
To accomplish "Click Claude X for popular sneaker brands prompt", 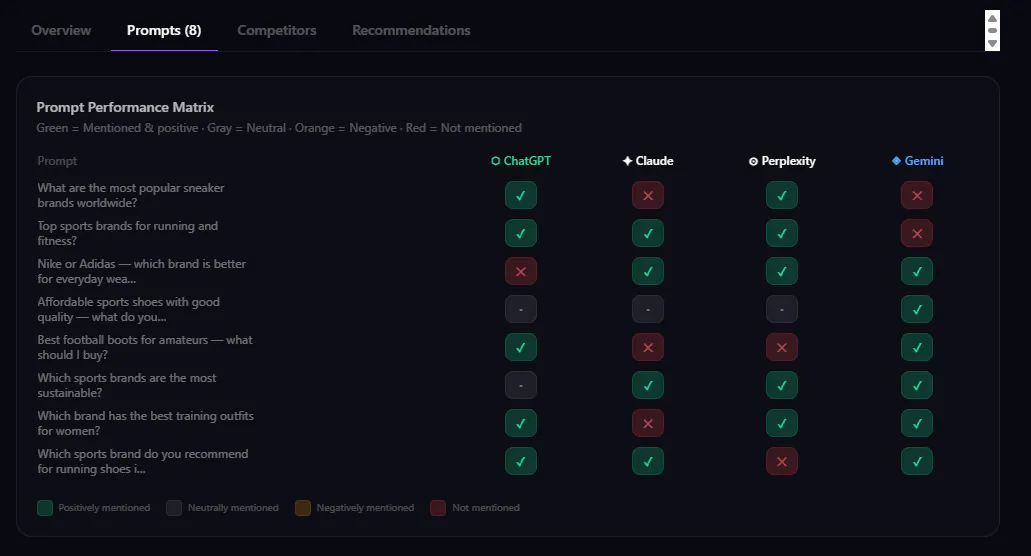I will (x=648, y=195).
